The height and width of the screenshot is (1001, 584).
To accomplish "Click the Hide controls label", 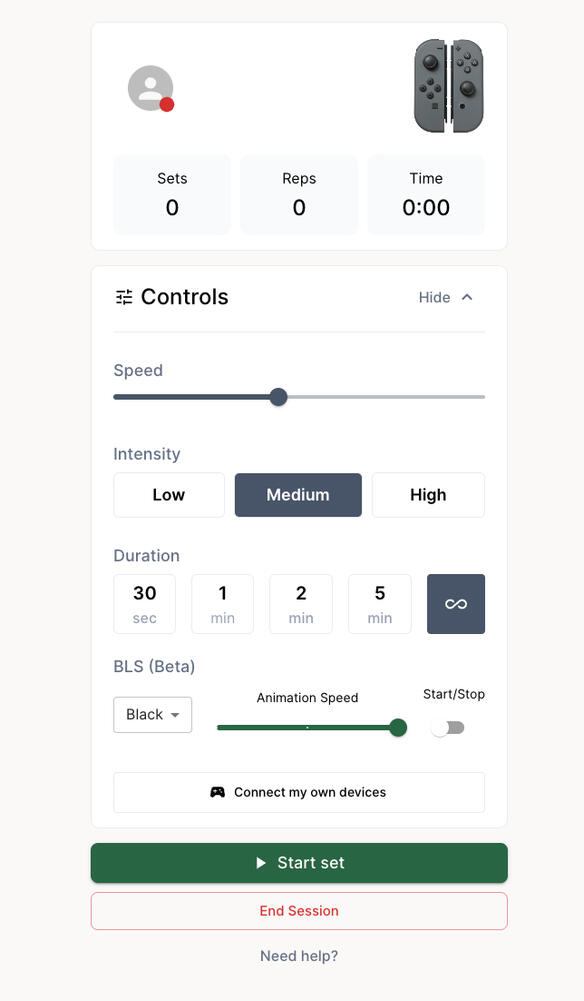I will coord(434,297).
